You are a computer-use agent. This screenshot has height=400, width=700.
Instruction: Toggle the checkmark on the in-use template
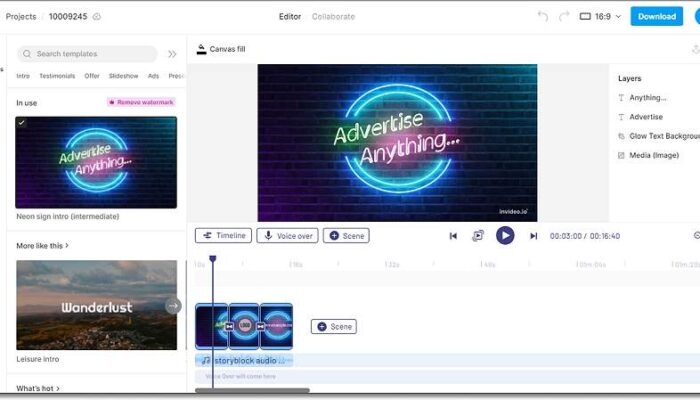pos(21,122)
